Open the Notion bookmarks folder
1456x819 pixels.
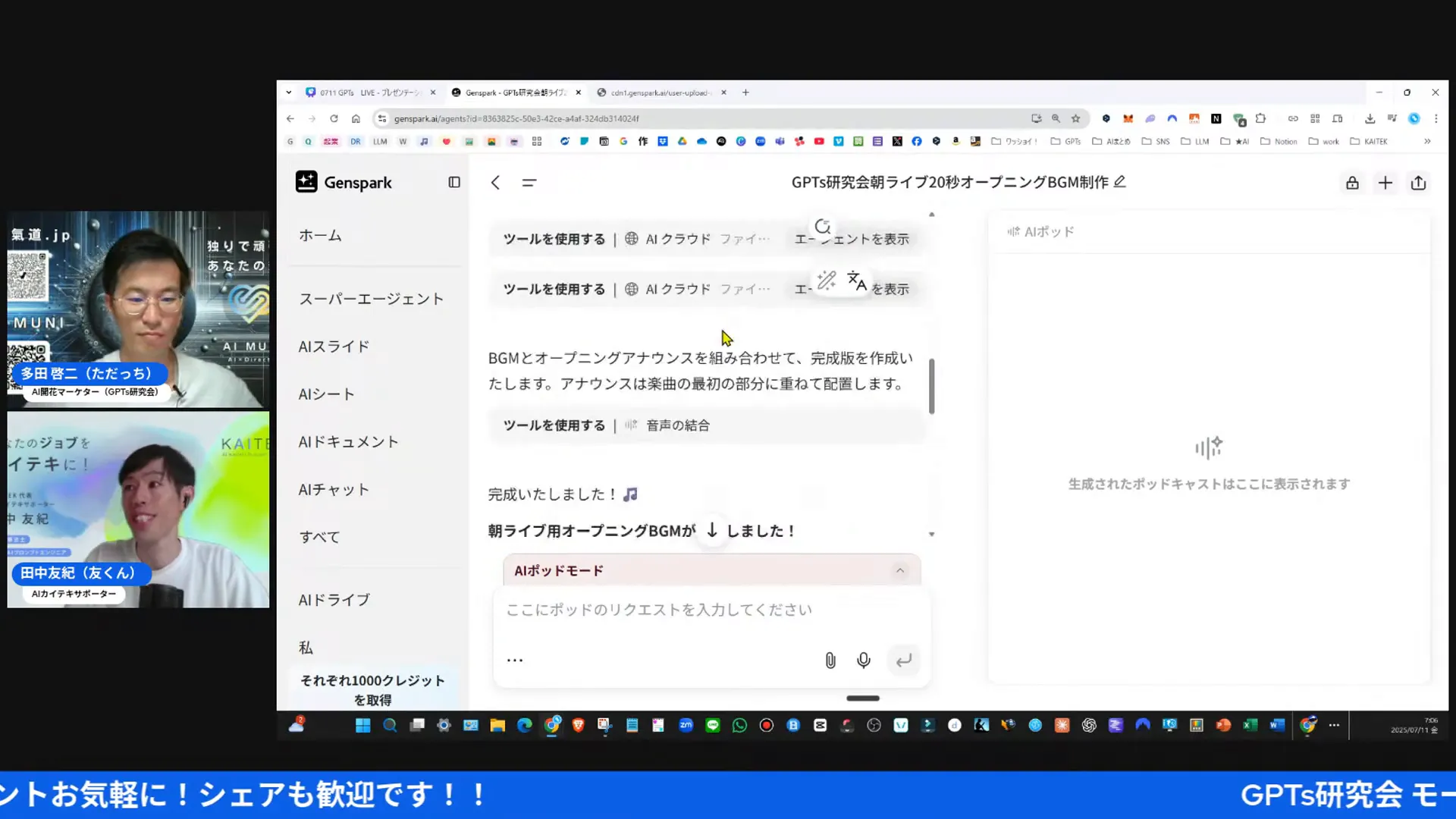coord(1279,142)
